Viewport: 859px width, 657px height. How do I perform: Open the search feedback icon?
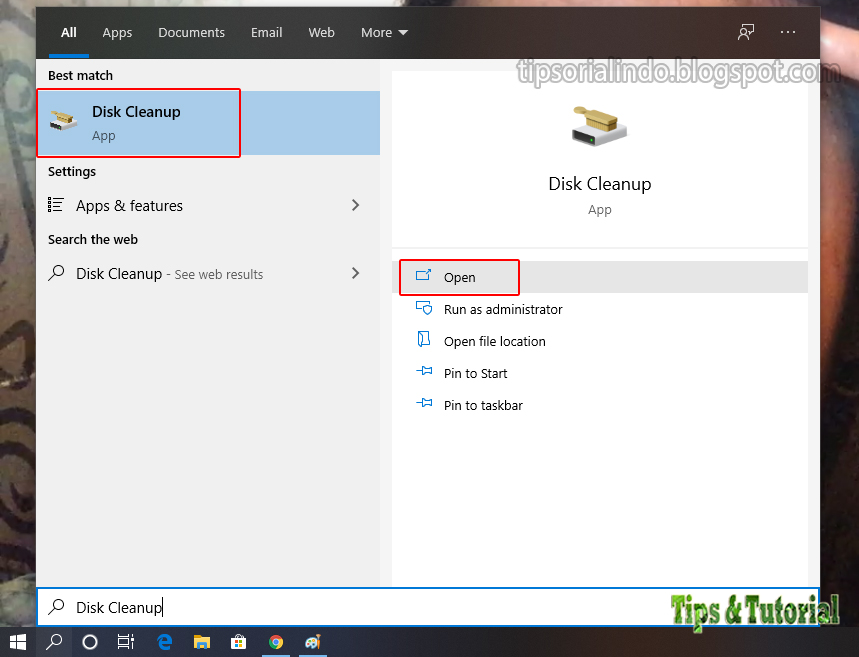pos(746,32)
